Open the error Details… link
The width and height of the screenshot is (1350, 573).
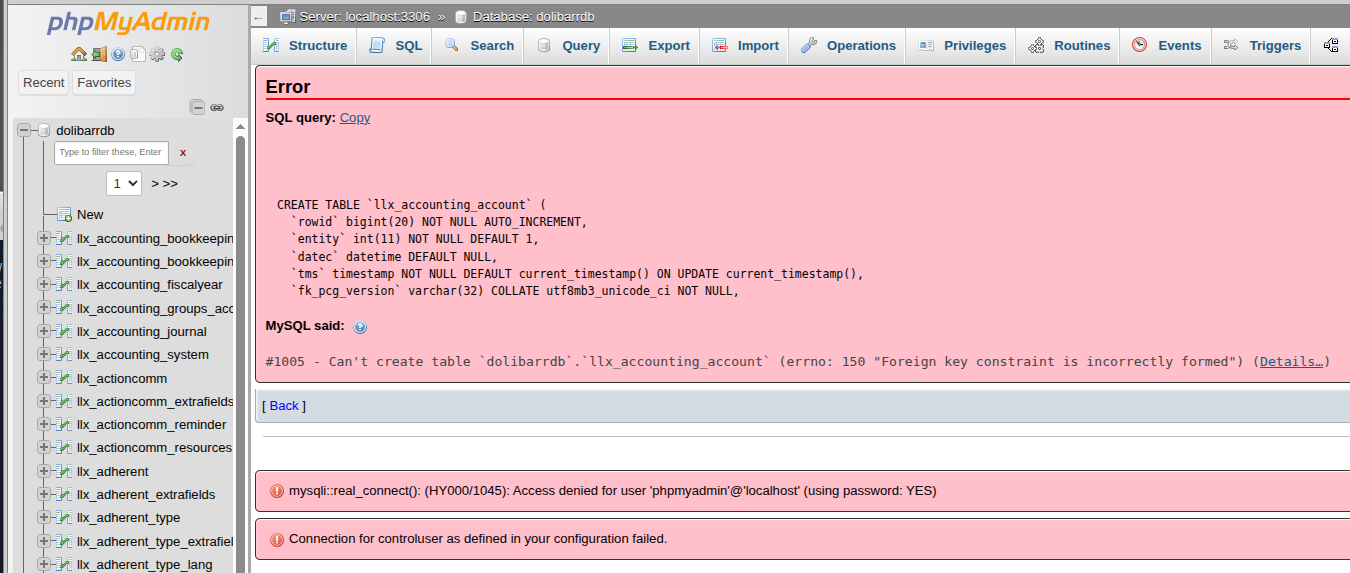(1292, 361)
